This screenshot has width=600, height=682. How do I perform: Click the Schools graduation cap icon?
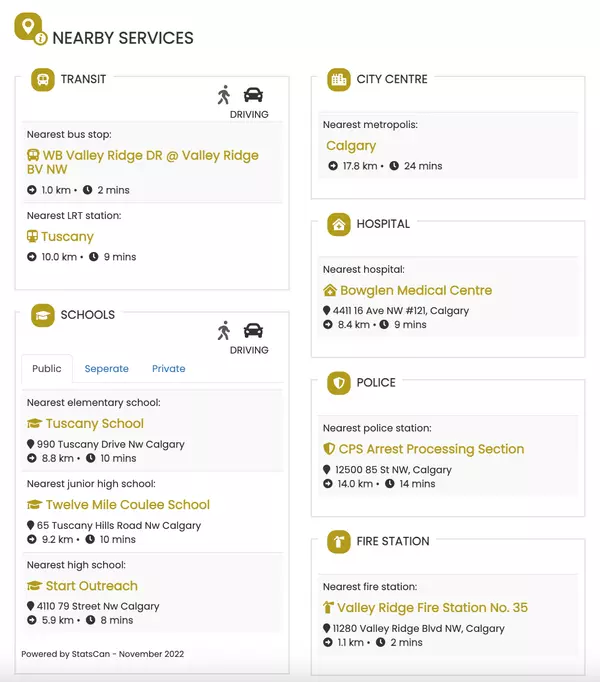click(x=43, y=315)
